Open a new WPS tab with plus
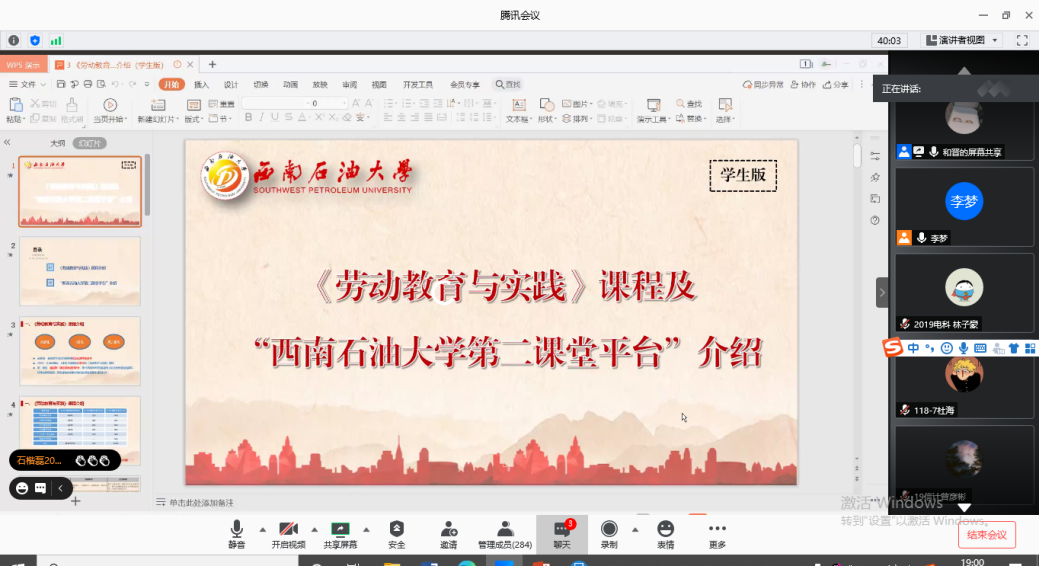The width and height of the screenshot is (1039, 566). pyautogui.click(x=212, y=64)
